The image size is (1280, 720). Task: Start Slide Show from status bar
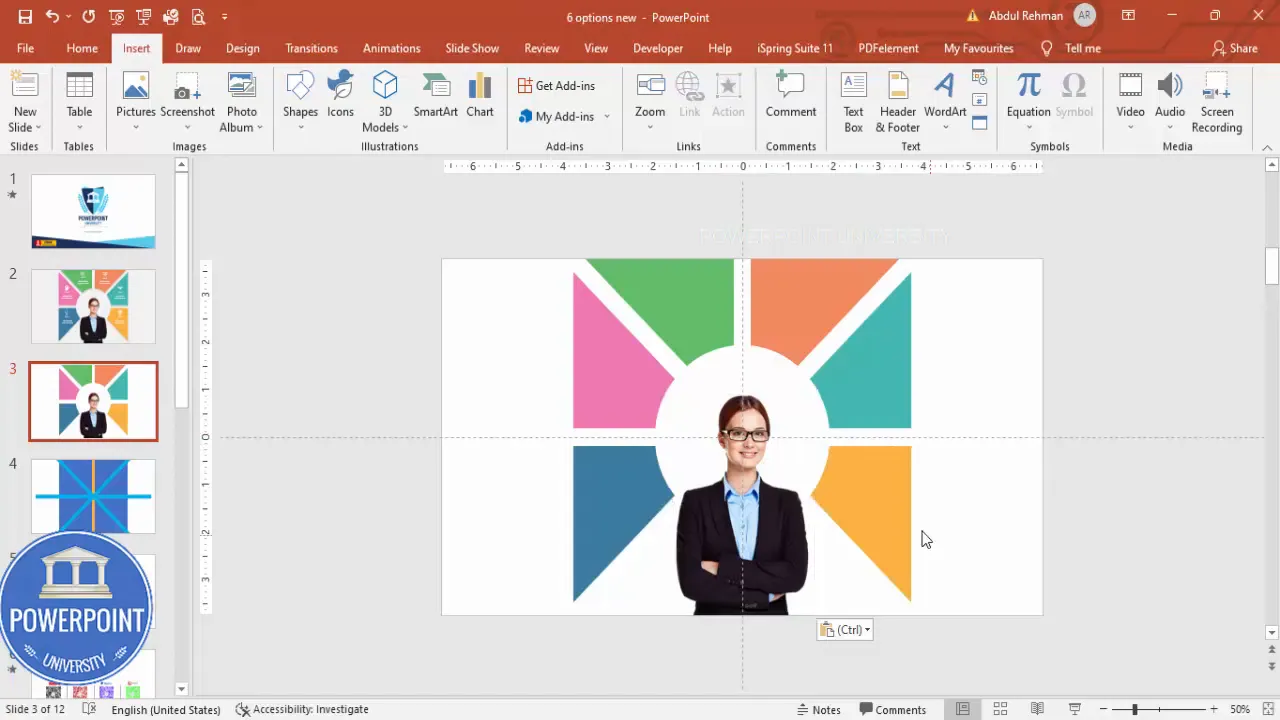pos(1075,709)
